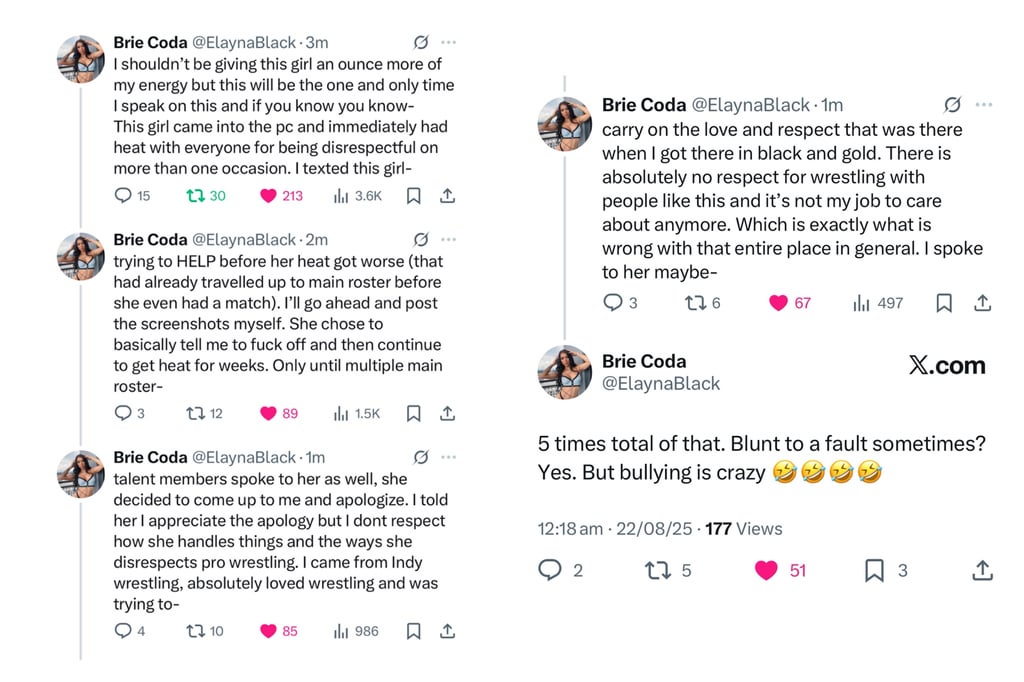Image resolution: width=1024 pixels, height=682 pixels.
Task: Open more options on the 3m tweet
Action: click(x=449, y=42)
